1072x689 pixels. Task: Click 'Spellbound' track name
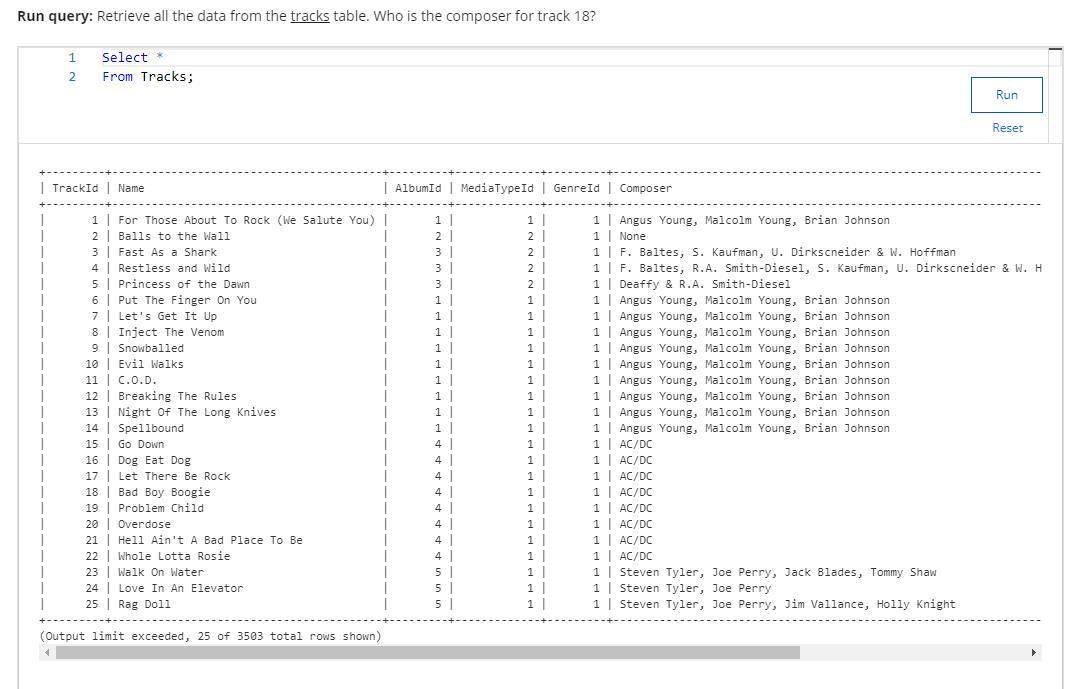coord(150,428)
